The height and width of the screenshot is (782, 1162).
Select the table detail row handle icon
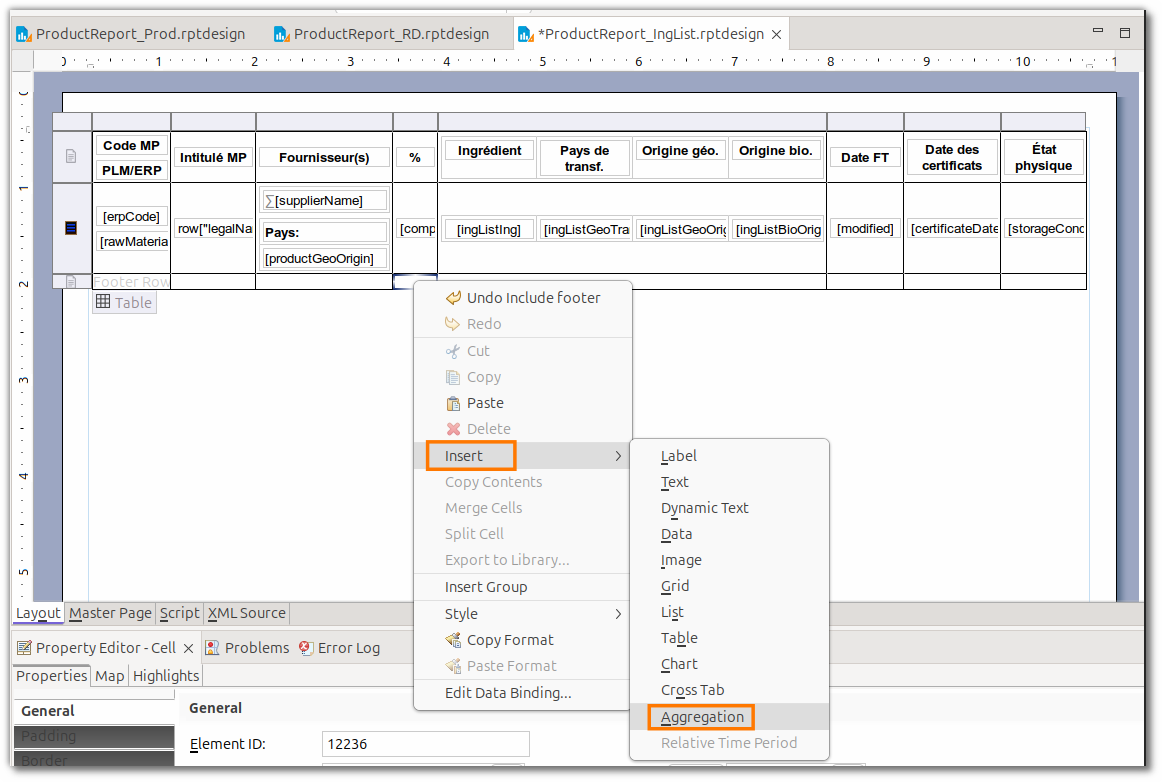[71, 228]
